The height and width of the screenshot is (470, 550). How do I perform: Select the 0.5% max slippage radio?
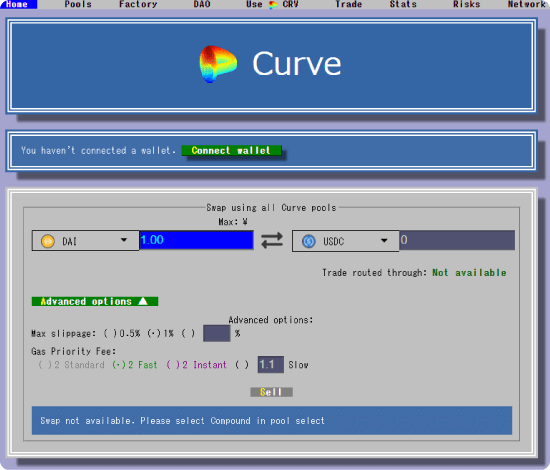point(110,334)
